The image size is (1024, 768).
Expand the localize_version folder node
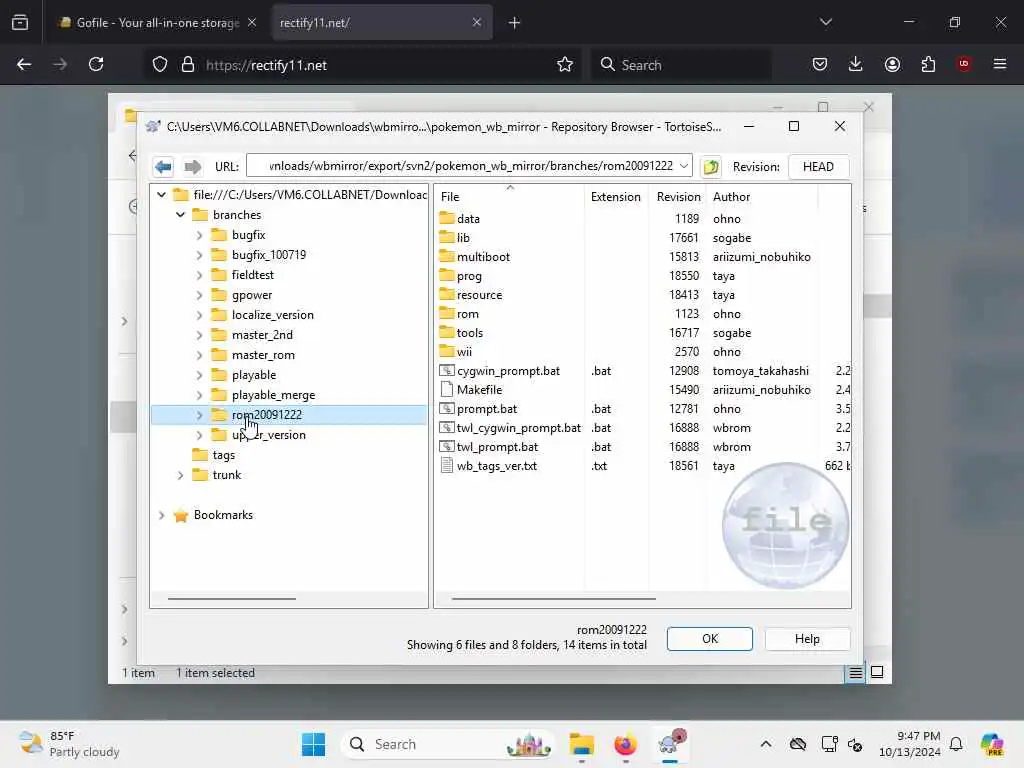click(x=199, y=315)
